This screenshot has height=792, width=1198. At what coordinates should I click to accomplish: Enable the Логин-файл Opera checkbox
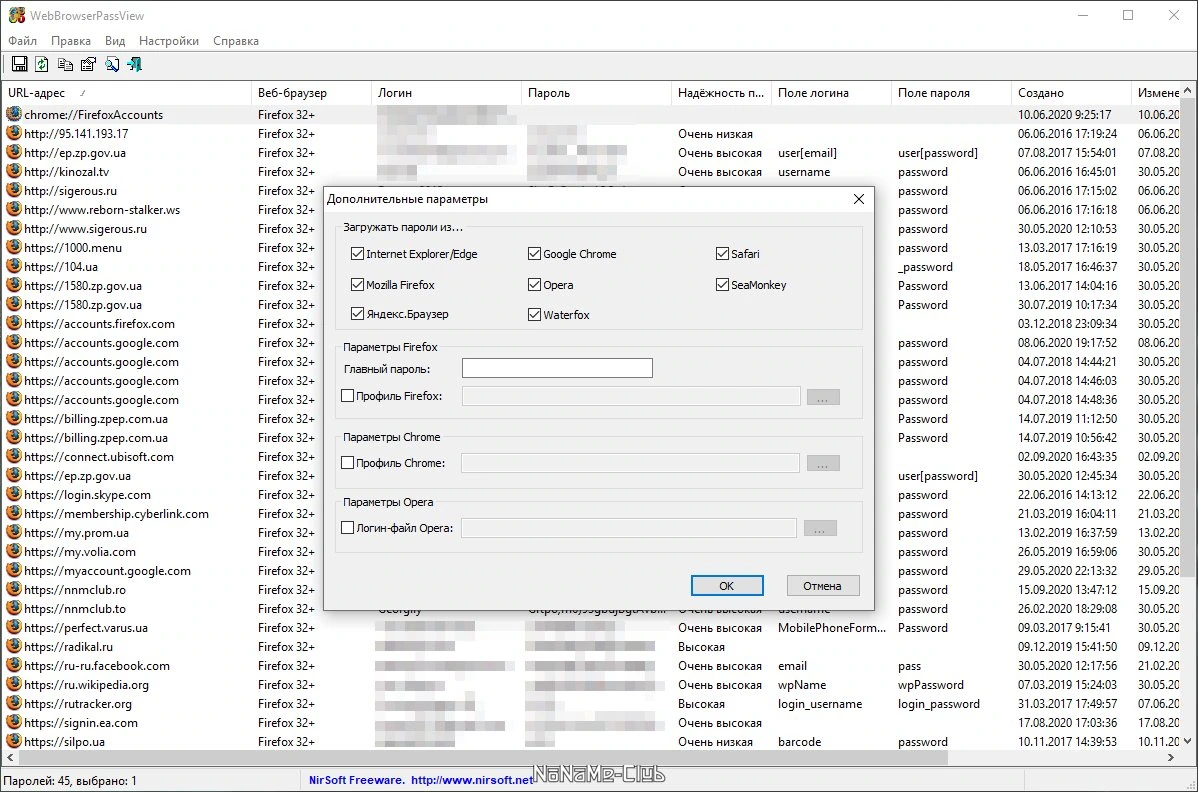pos(348,528)
